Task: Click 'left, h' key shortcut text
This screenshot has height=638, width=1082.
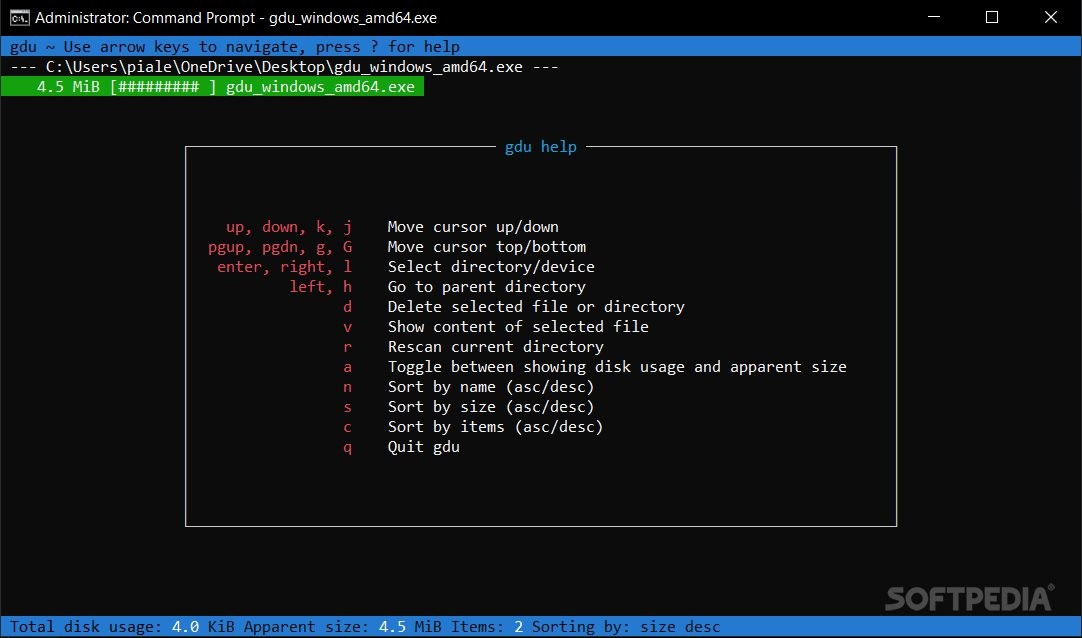Action: (x=321, y=287)
